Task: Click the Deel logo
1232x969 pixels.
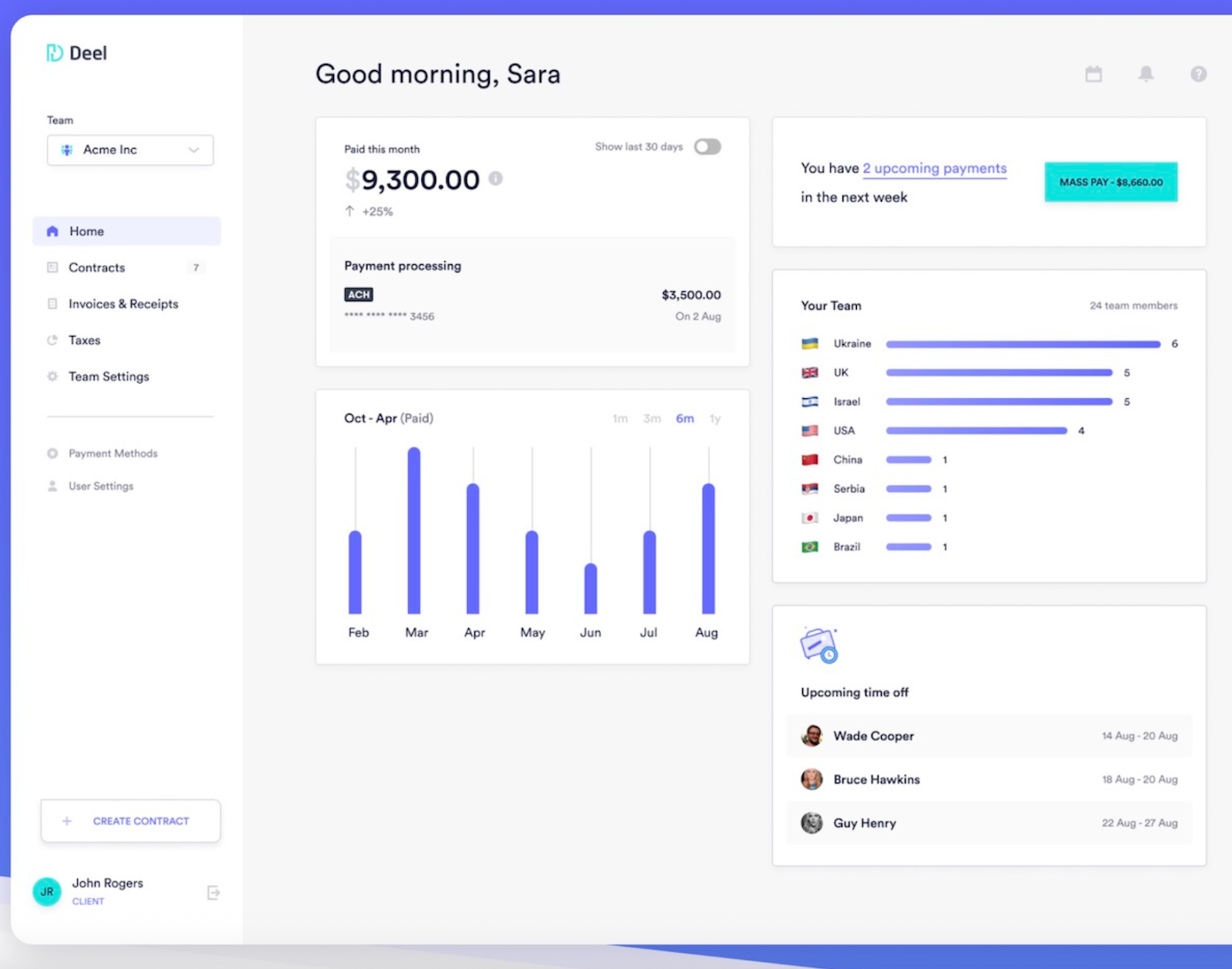Action: coord(78,52)
